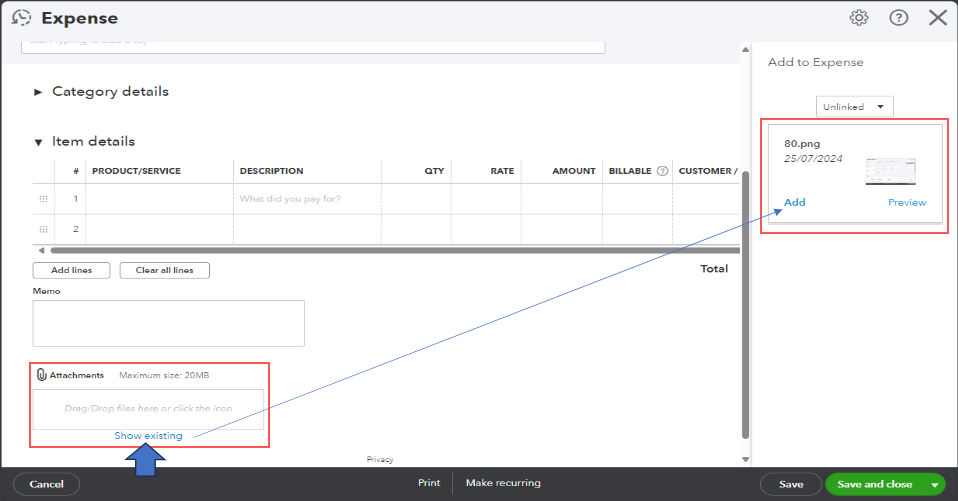
Task: Click line 1 Amount cell
Action: [x=562, y=199]
